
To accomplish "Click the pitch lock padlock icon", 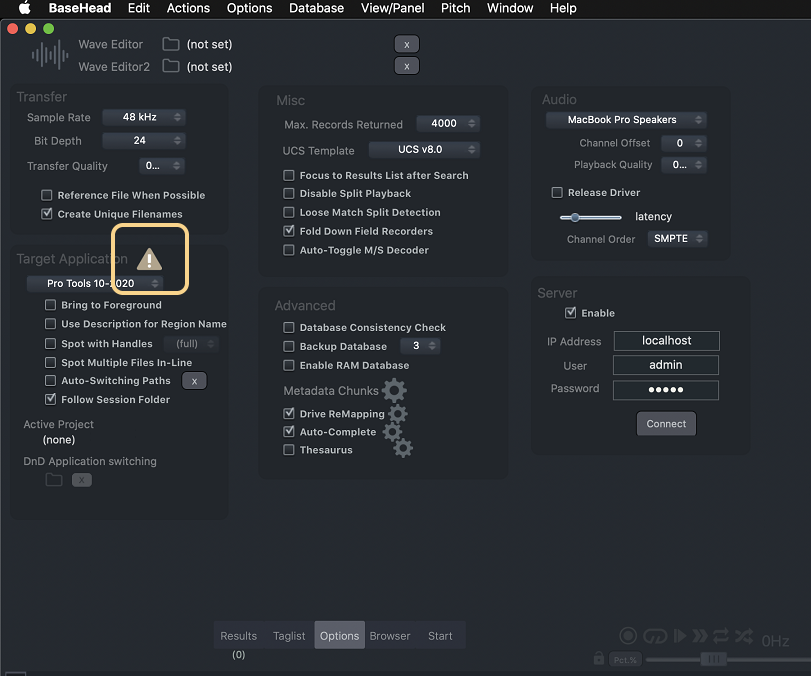I will point(599,658).
